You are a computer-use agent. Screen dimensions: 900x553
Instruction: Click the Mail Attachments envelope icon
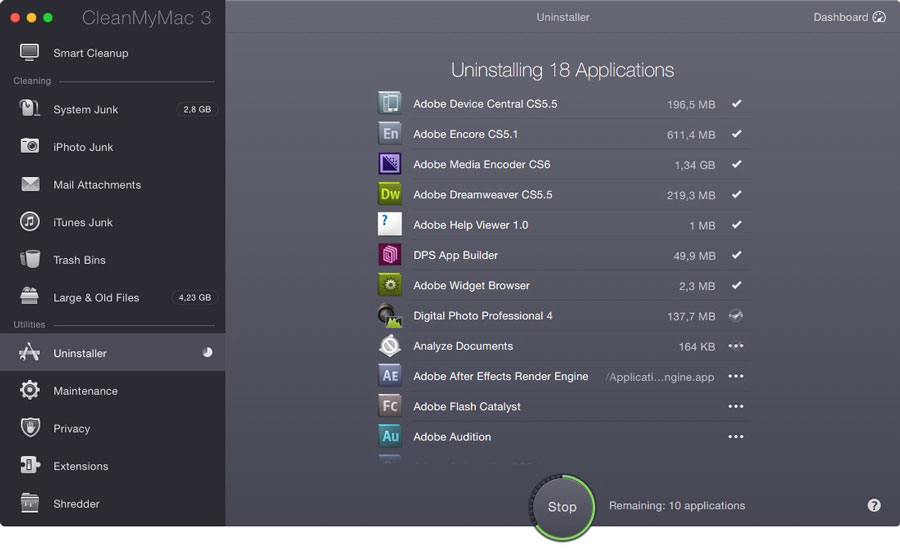tap(30, 184)
